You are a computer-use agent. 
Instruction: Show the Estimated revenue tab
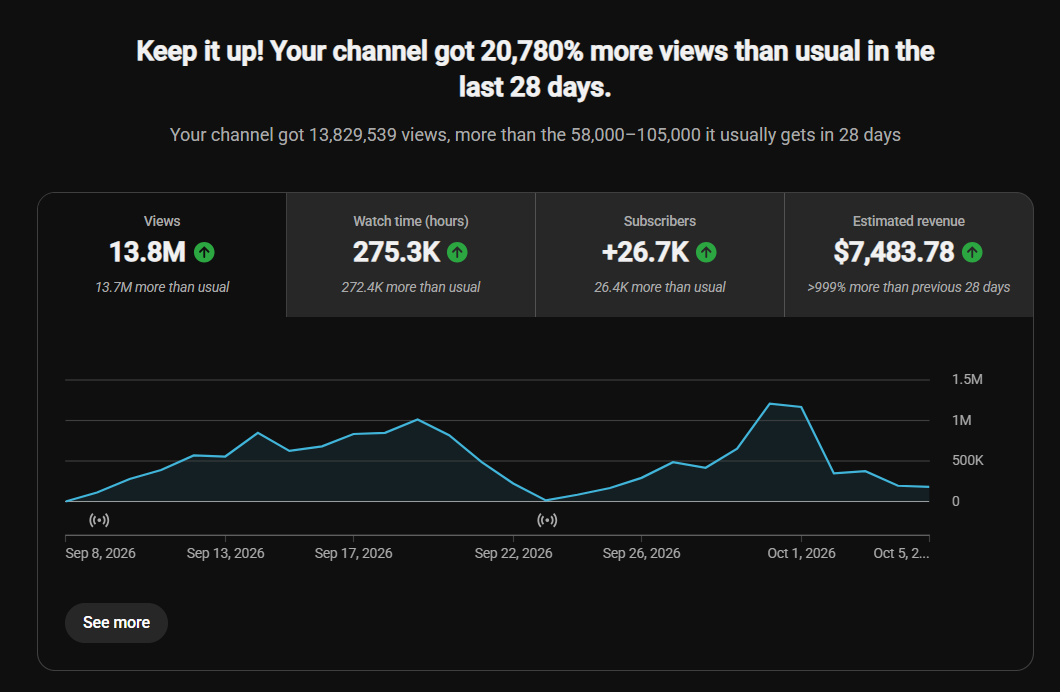pyautogui.click(x=909, y=255)
